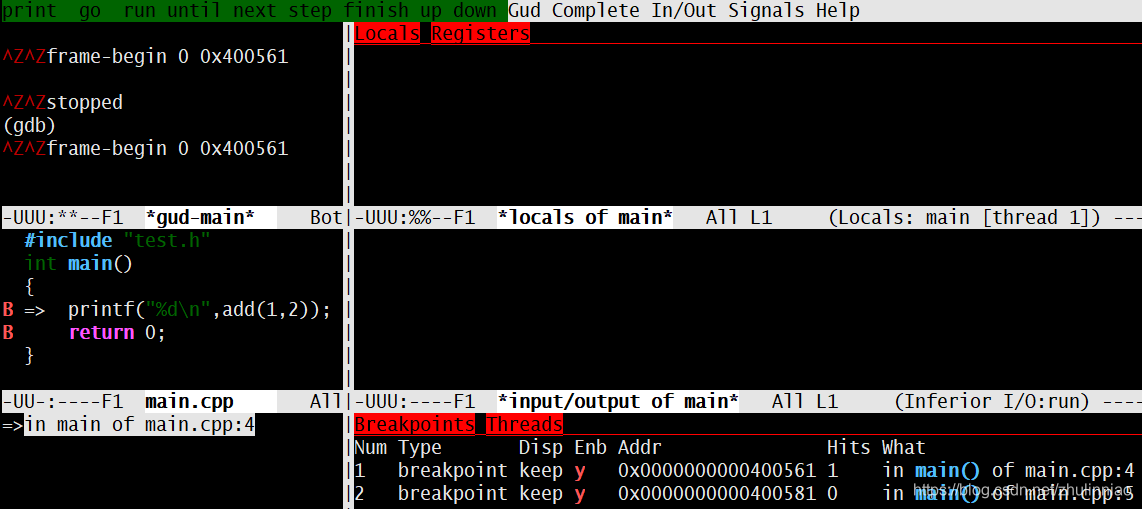Click the up toolbar item
The width and height of the screenshot is (1142, 509).
click(431, 11)
